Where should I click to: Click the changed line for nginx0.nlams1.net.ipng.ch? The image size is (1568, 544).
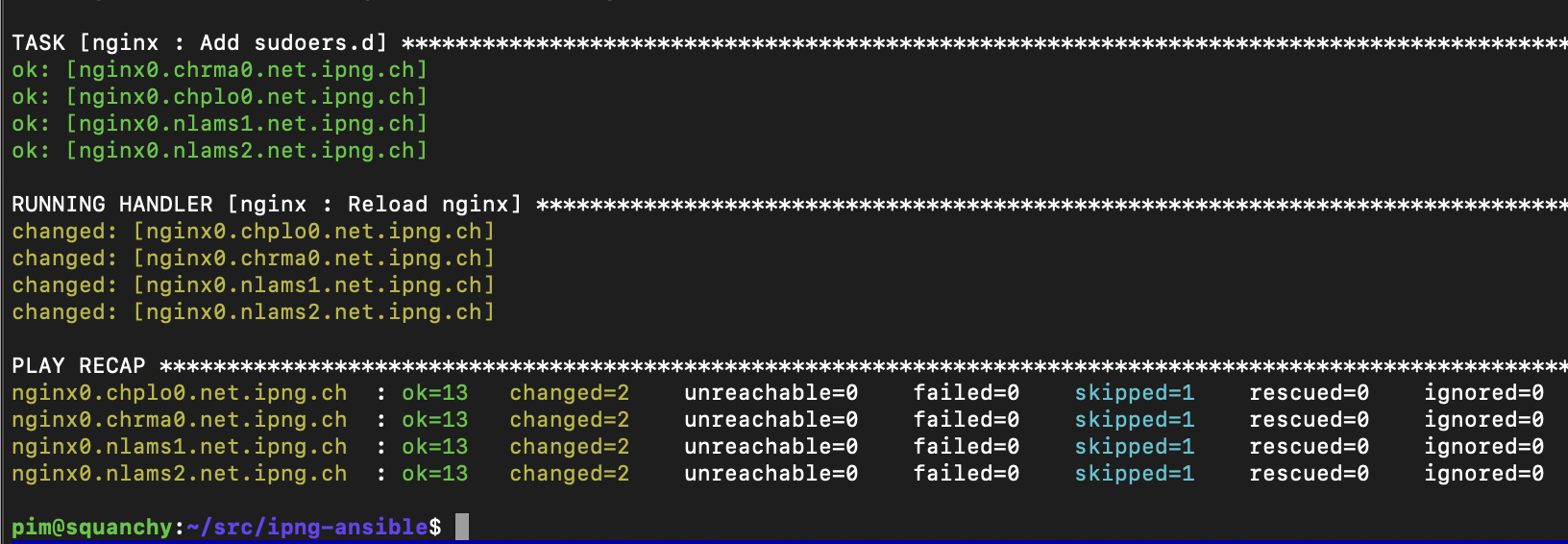253,285
